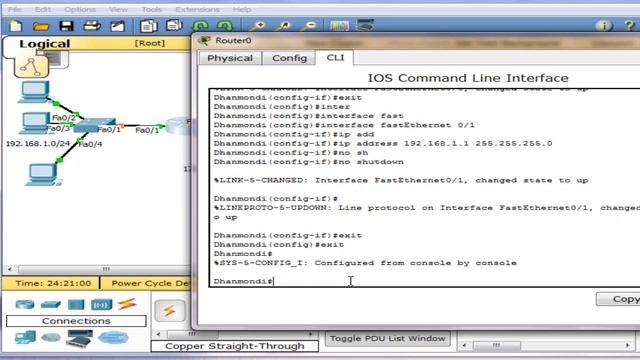Viewport: 640px width, 360px height.
Task: Select the Switches device category
Action: pyautogui.click(x=51, y=304)
